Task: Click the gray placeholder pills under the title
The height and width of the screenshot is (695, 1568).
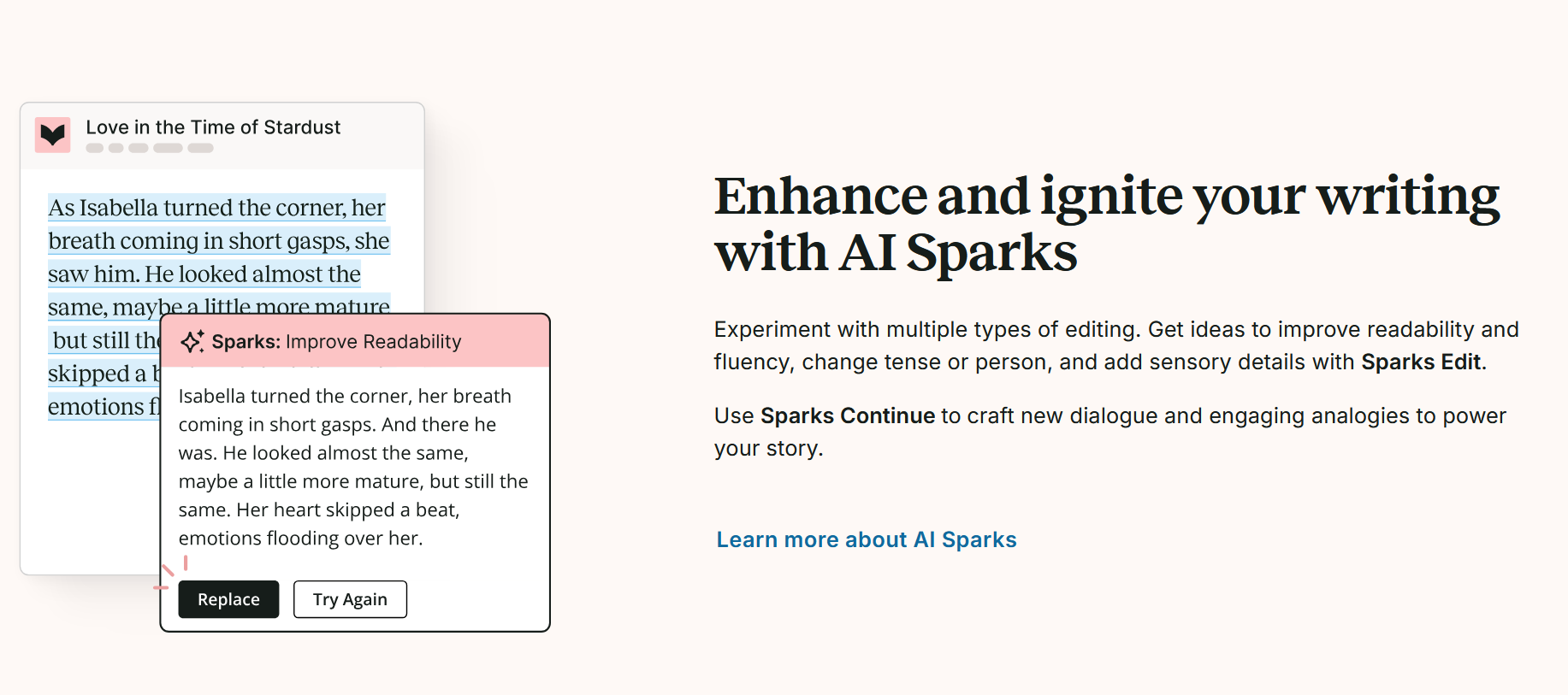Action: click(x=150, y=148)
